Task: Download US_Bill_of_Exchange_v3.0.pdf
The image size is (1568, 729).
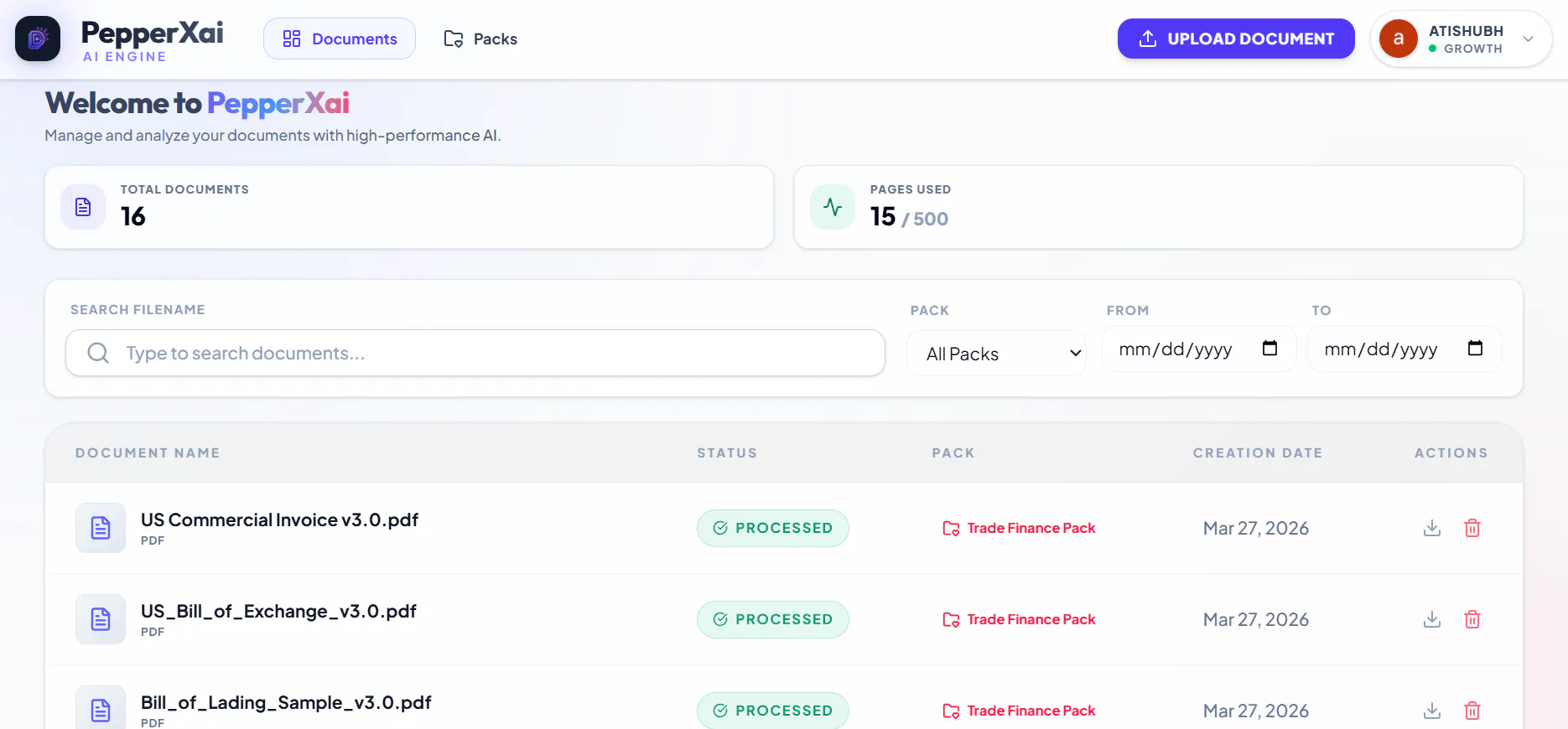Action: tap(1432, 619)
